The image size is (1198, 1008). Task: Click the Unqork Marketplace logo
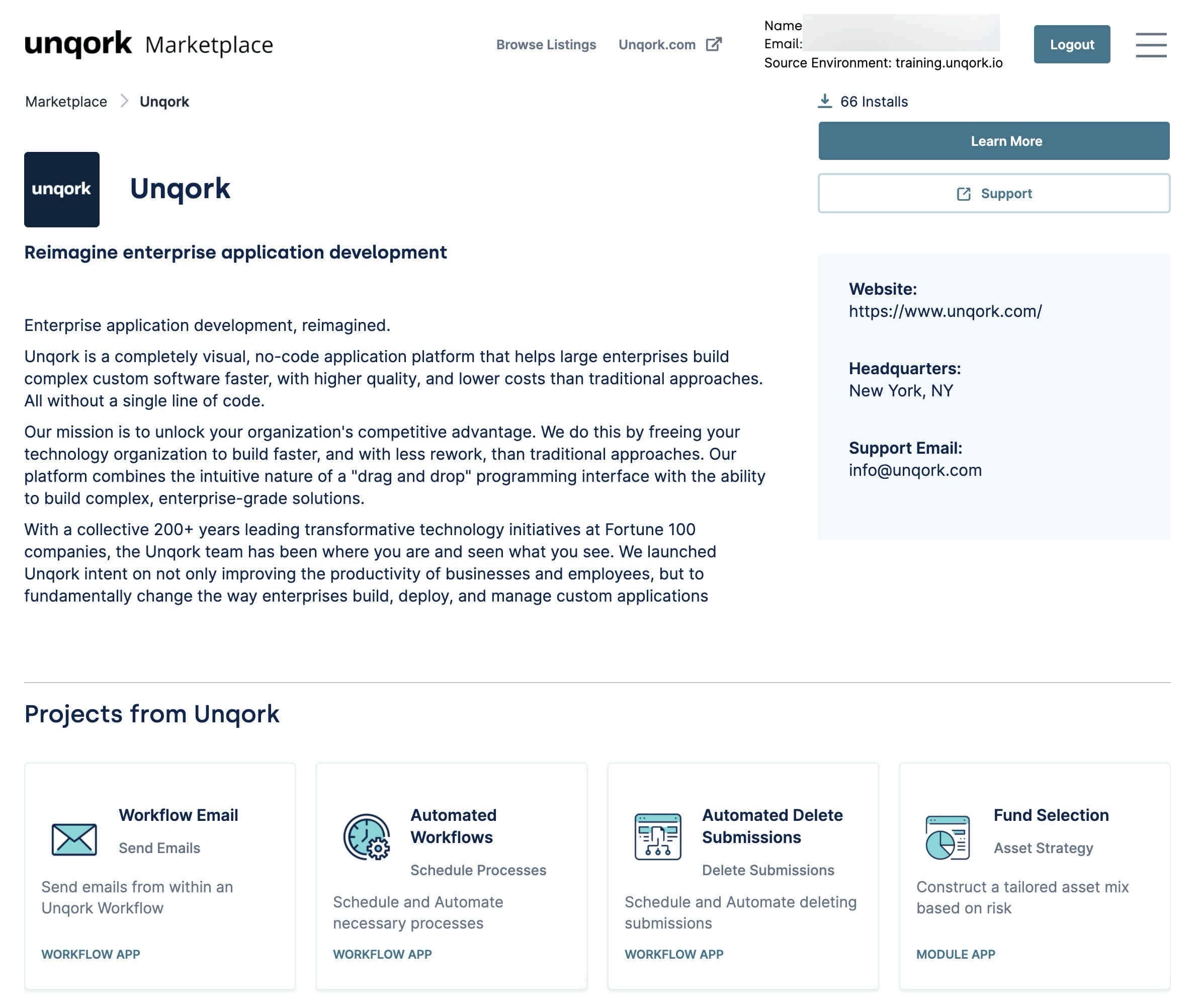[148, 45]
